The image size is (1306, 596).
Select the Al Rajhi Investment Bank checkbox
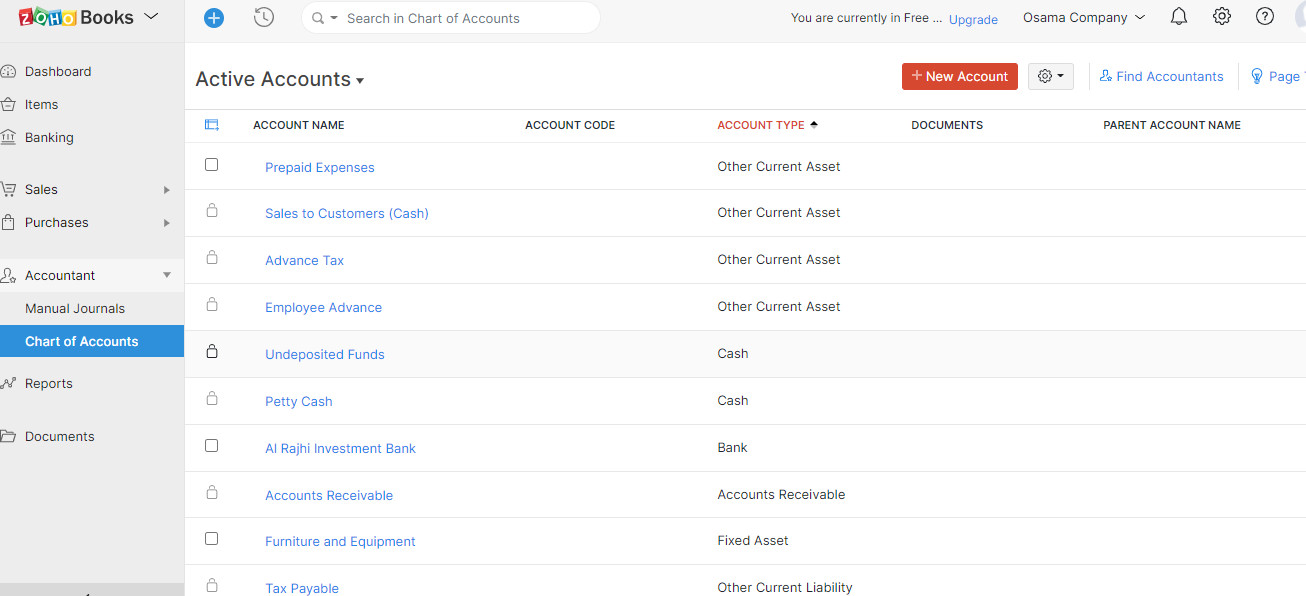[211, 445]
